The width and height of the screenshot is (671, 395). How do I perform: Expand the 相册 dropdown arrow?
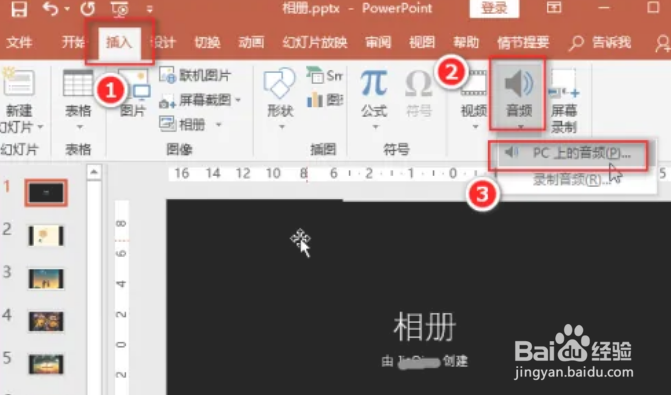pyautogui.click(x=219, y=125)
